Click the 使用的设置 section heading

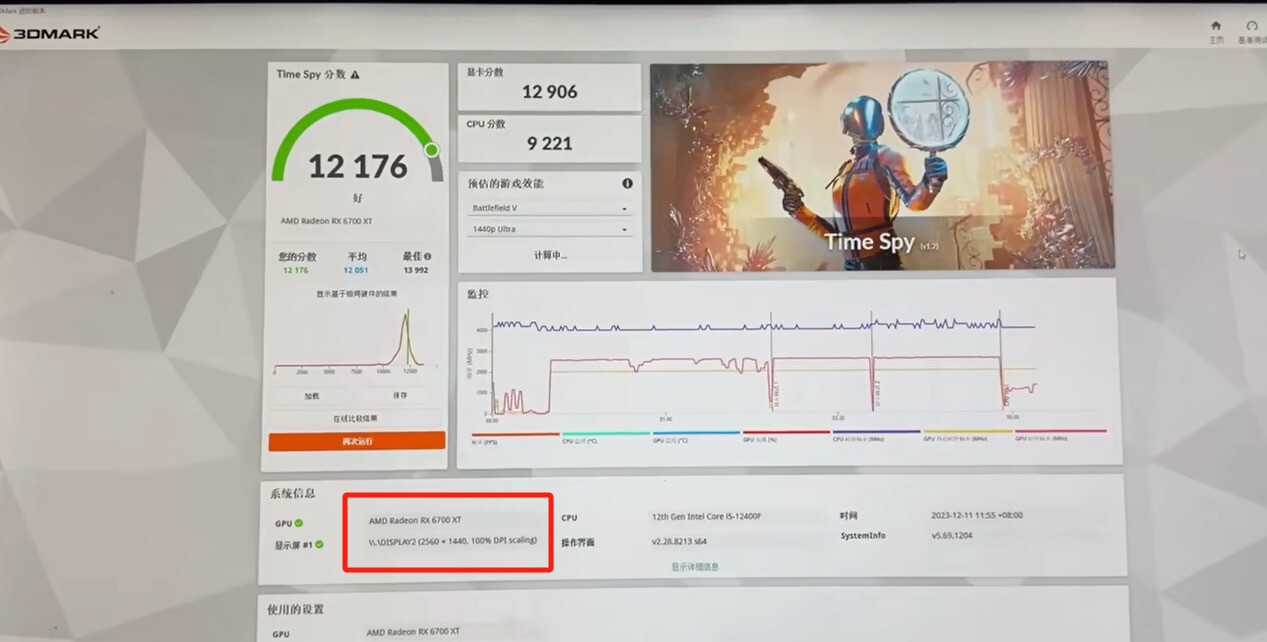pos(296,609)
